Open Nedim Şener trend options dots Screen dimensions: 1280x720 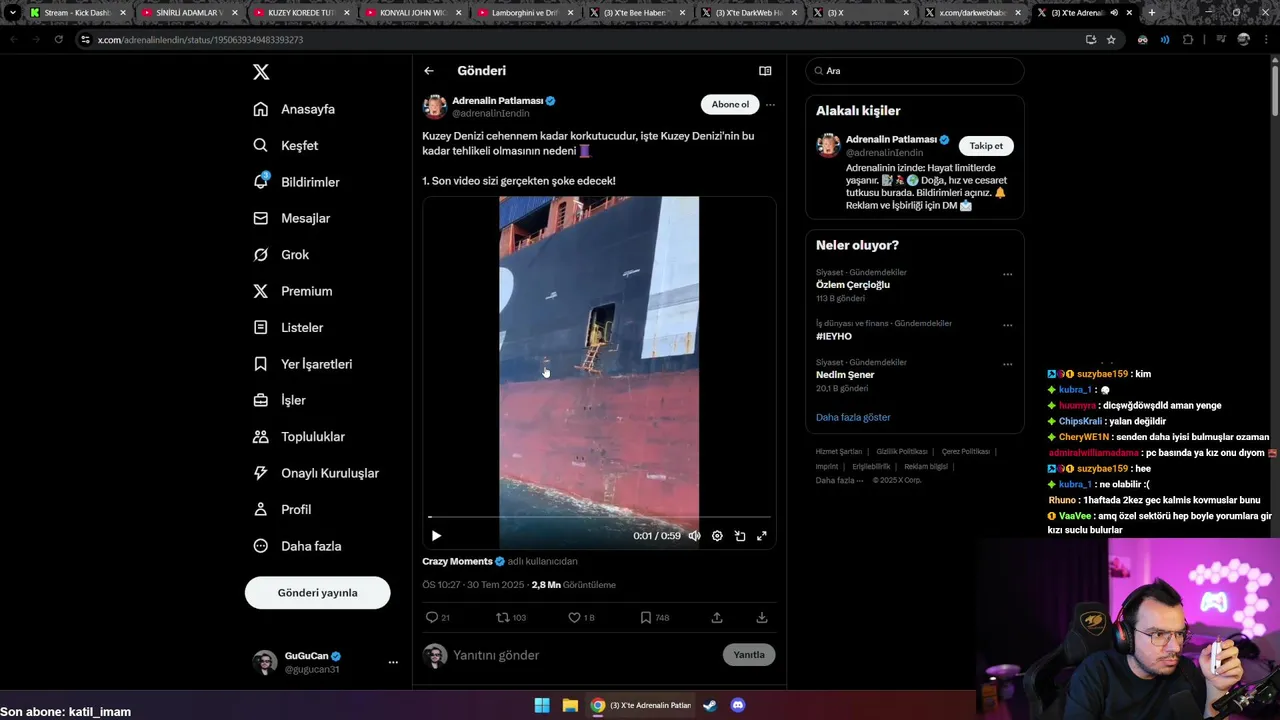coord(1008,365)
